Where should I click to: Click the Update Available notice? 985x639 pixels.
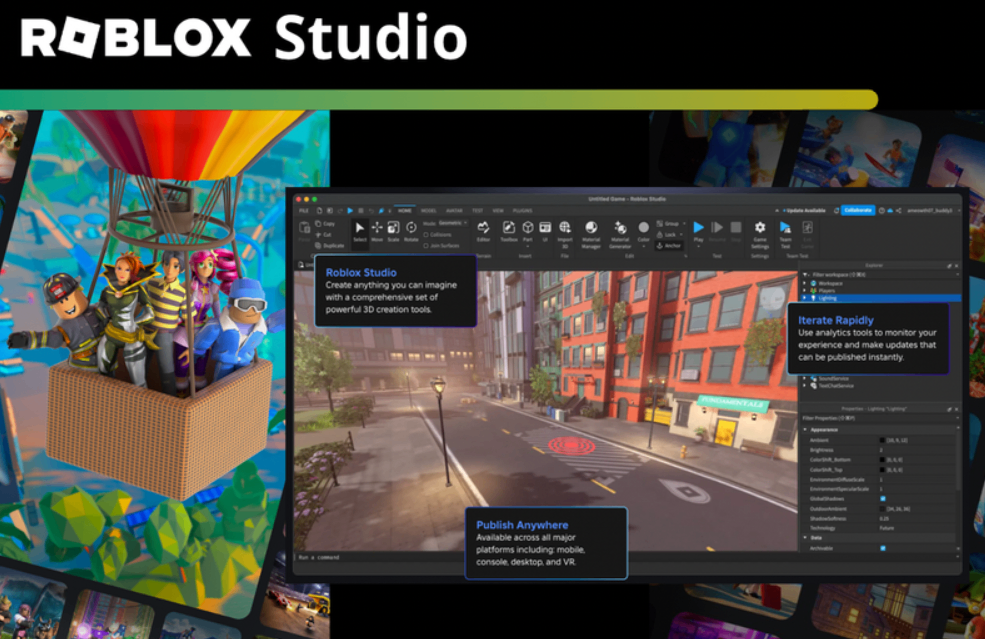[804, 210]
